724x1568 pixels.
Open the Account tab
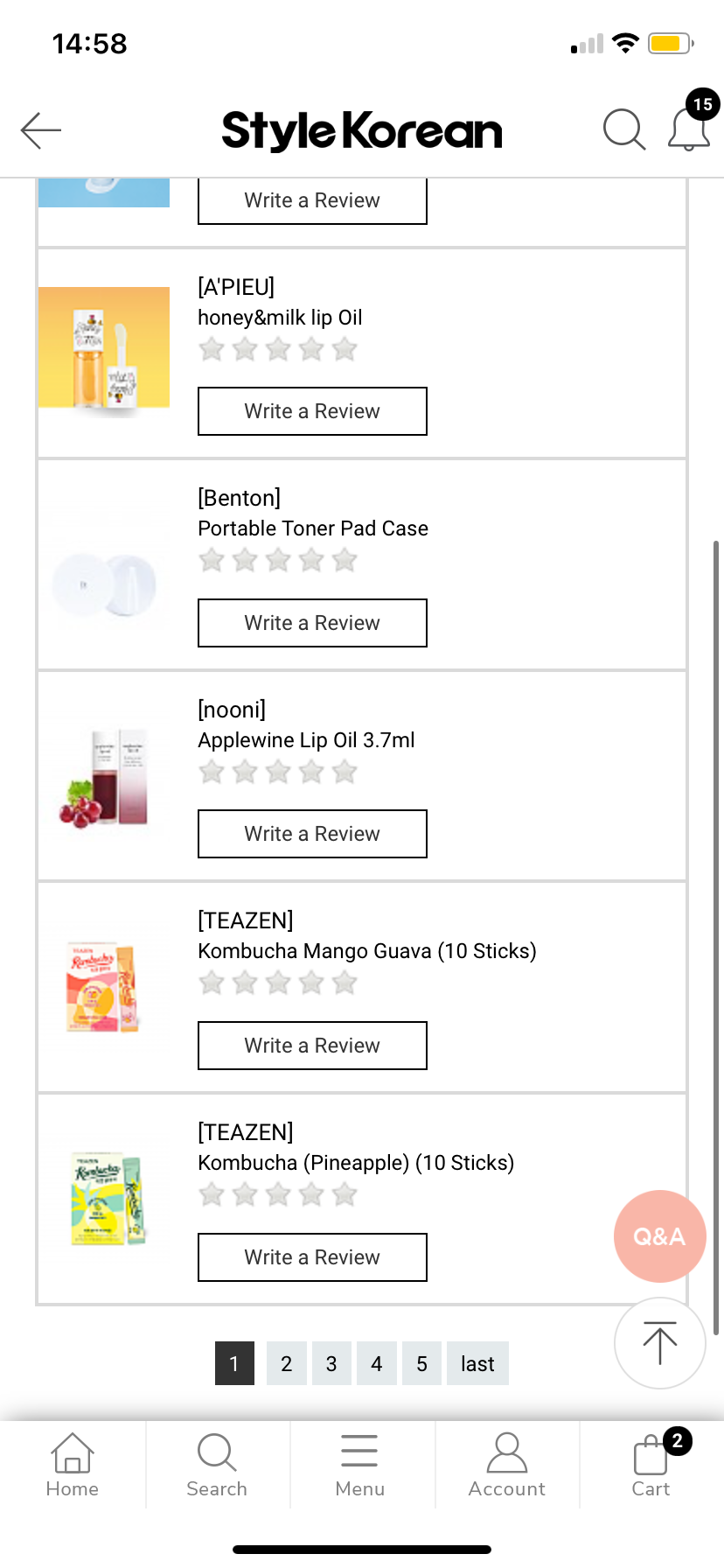click(506, 1465)
